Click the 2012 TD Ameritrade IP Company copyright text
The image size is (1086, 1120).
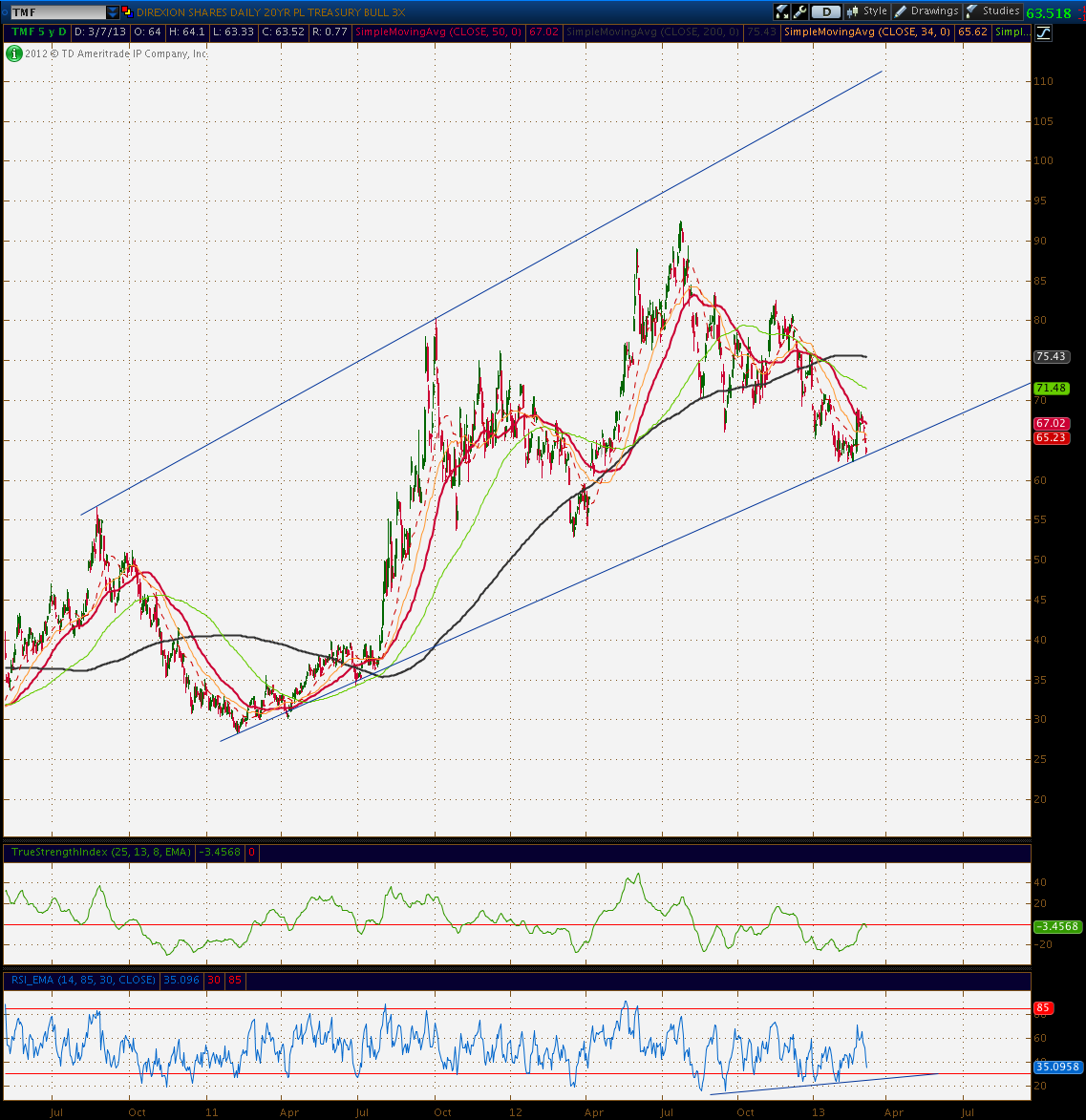(116, 53)
